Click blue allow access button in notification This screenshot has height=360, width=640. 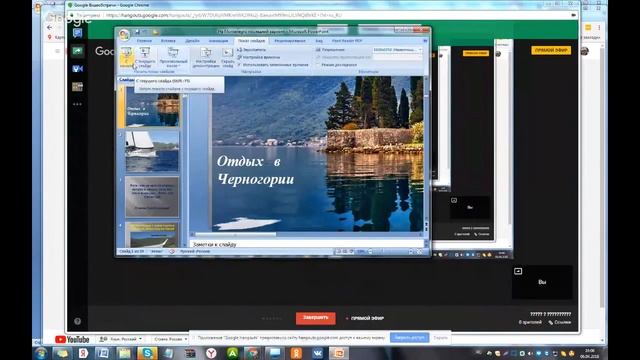pos(409,338)
